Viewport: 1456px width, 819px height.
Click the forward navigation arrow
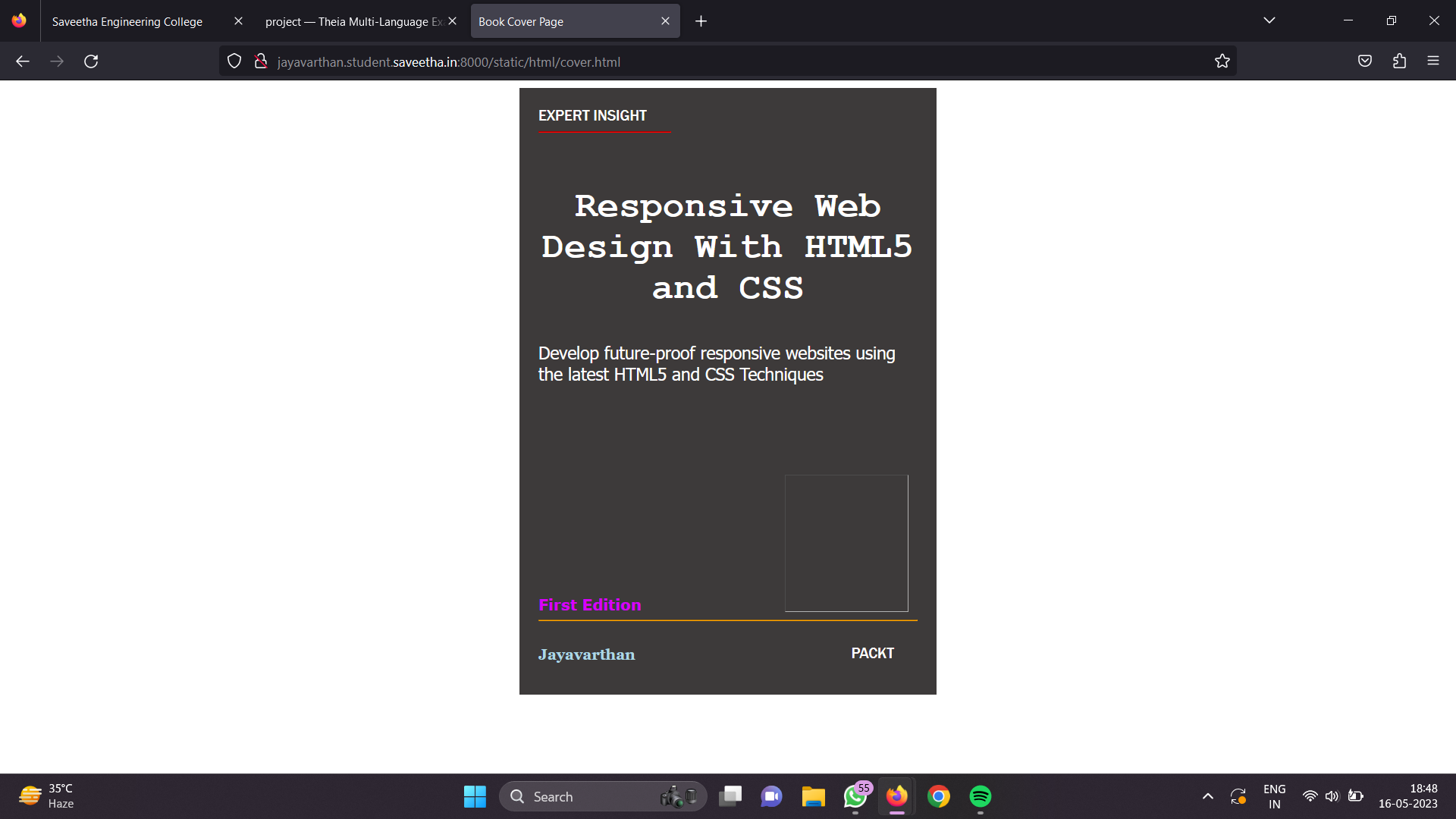click(x=57, y=61)
